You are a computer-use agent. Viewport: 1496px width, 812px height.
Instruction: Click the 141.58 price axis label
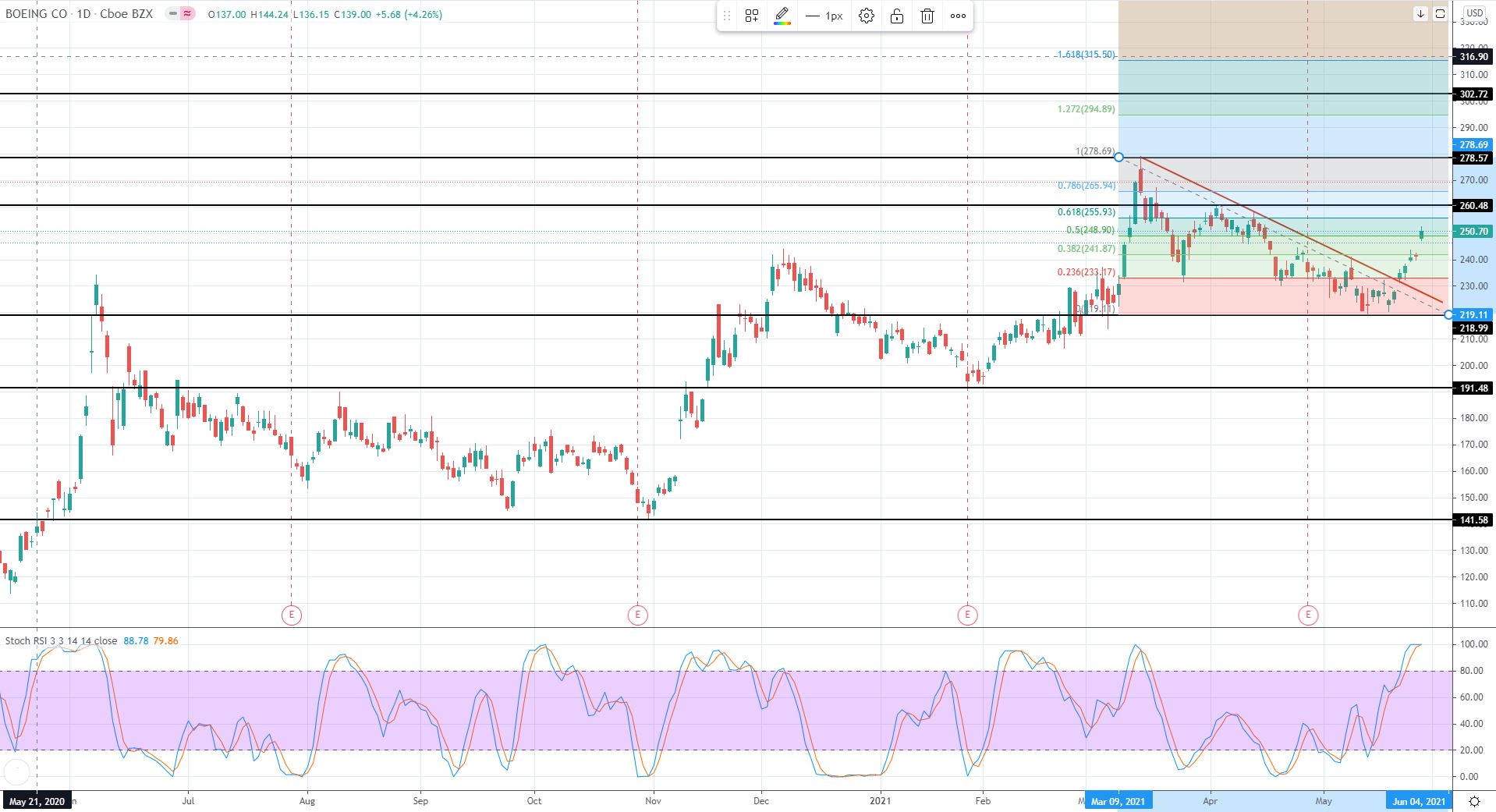coord(1473,520)
